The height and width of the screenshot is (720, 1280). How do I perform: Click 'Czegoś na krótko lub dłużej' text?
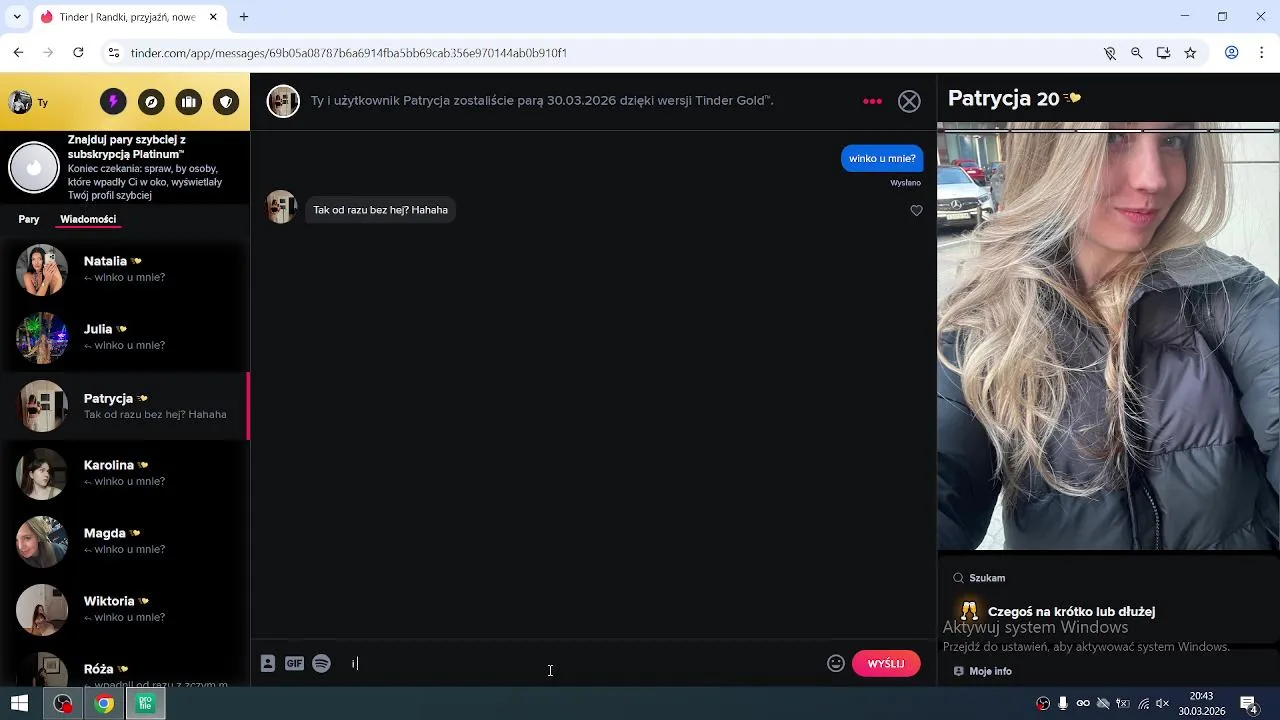1071,611
